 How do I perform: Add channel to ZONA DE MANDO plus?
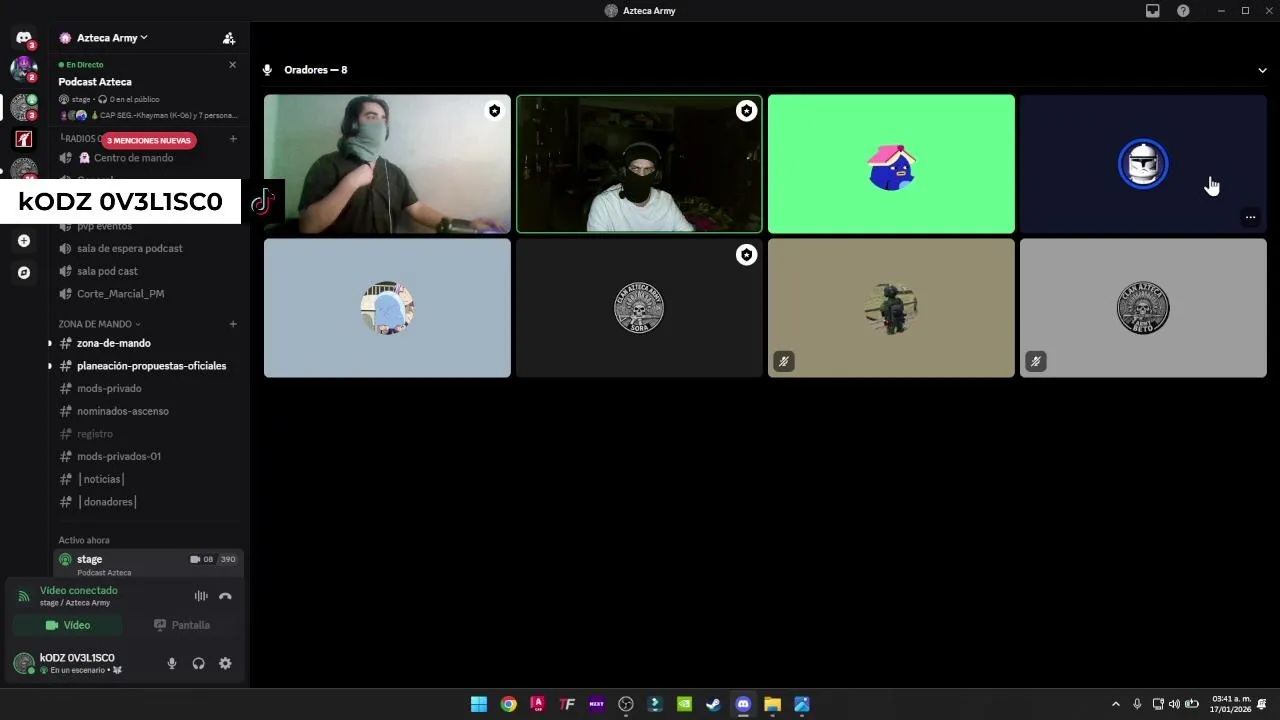(233, 324)
